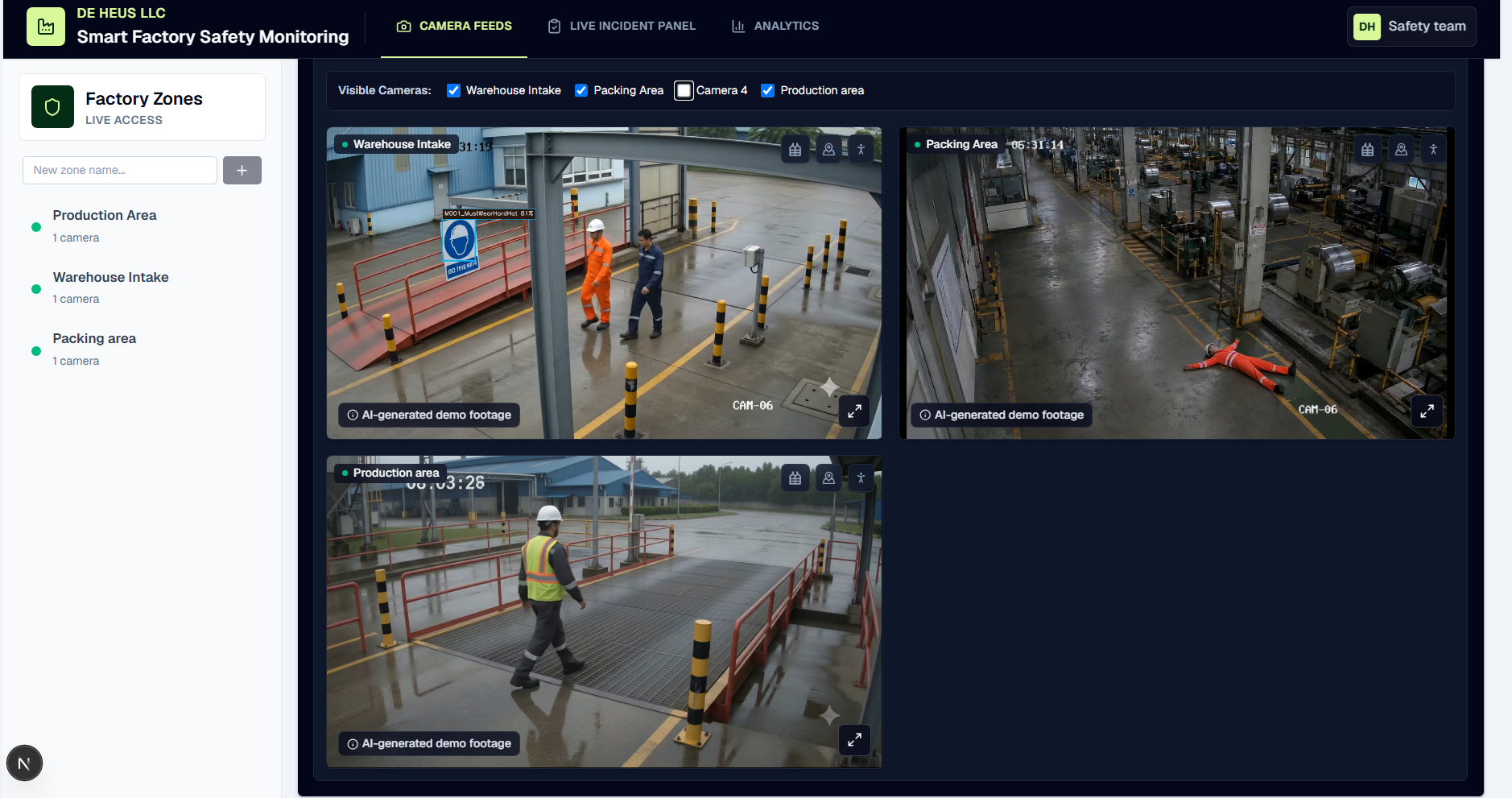This screenshot has width=1512, height=798.
Task: Click the safety vest icon on Warehouse Intake feed
Action: click(x=795, y=150)
